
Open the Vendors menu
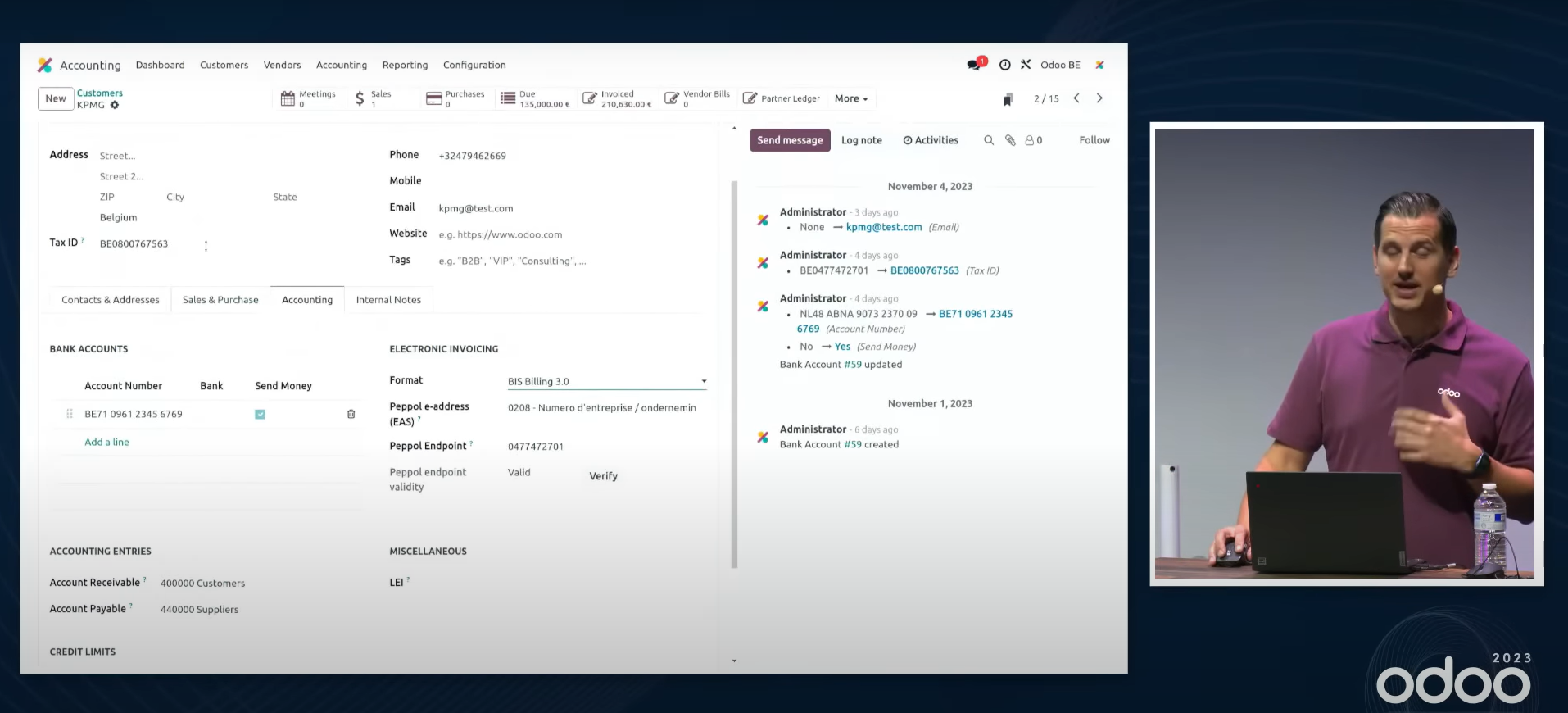pyautogui.click(x=282, y=65)
